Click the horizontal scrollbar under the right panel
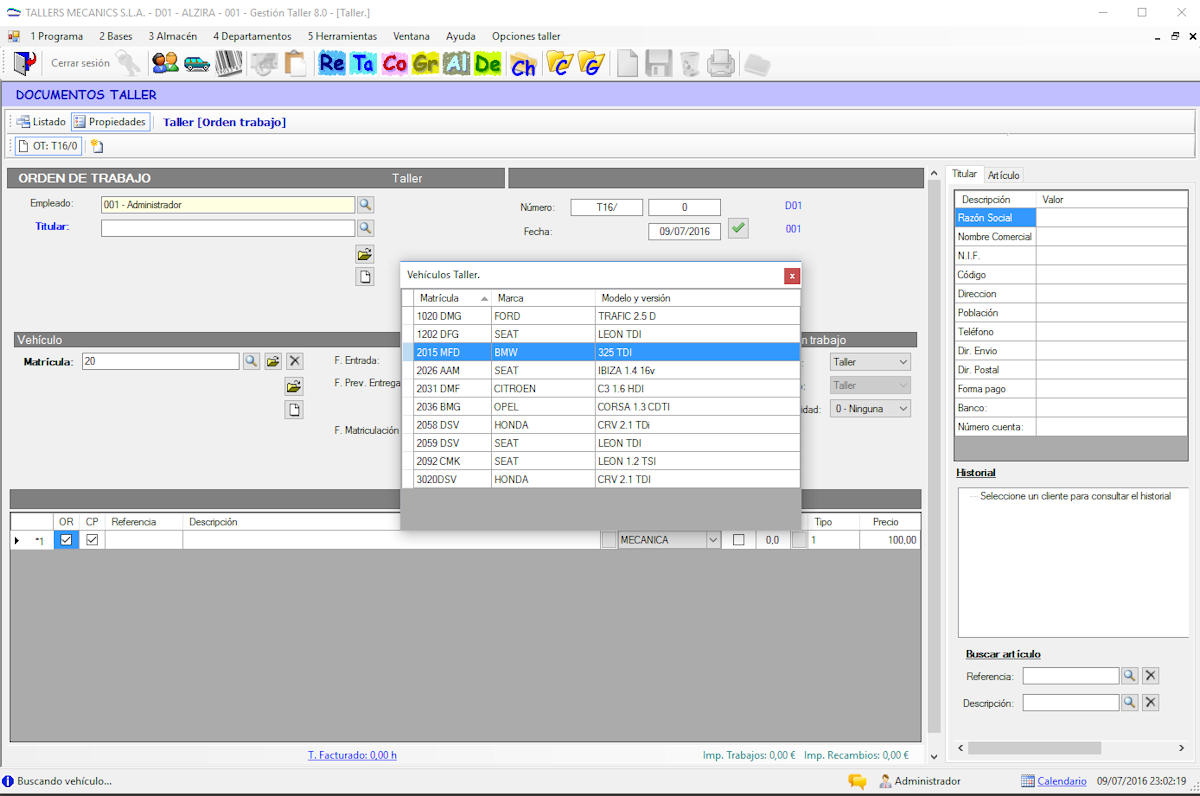1200x796 pixels. [1034, 748]
